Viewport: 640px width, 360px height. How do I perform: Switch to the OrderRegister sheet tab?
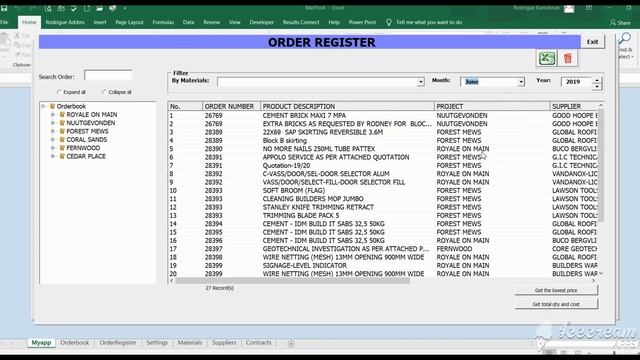tap(118, 343)
